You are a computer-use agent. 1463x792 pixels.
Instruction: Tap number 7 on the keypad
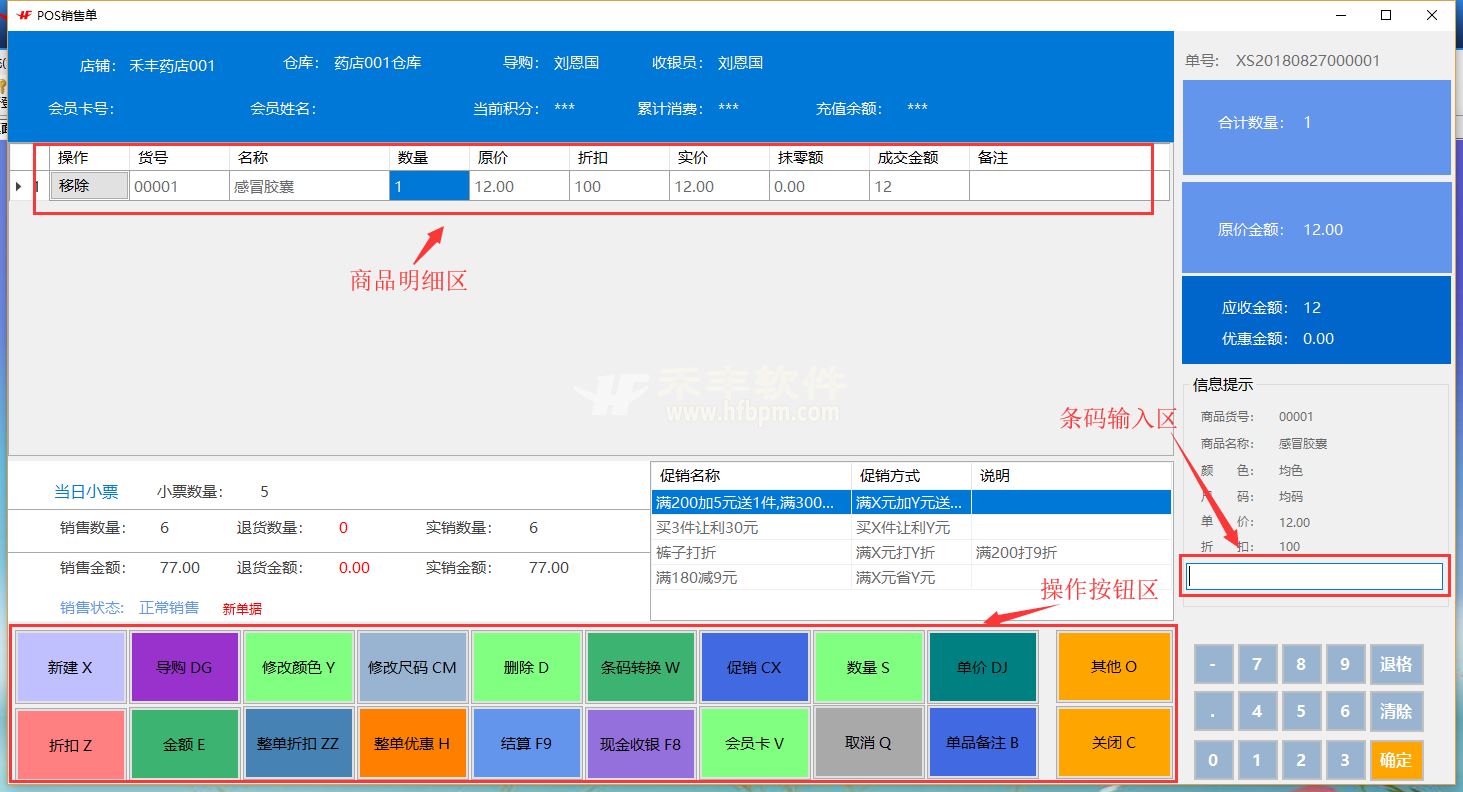coord(1256,664)
